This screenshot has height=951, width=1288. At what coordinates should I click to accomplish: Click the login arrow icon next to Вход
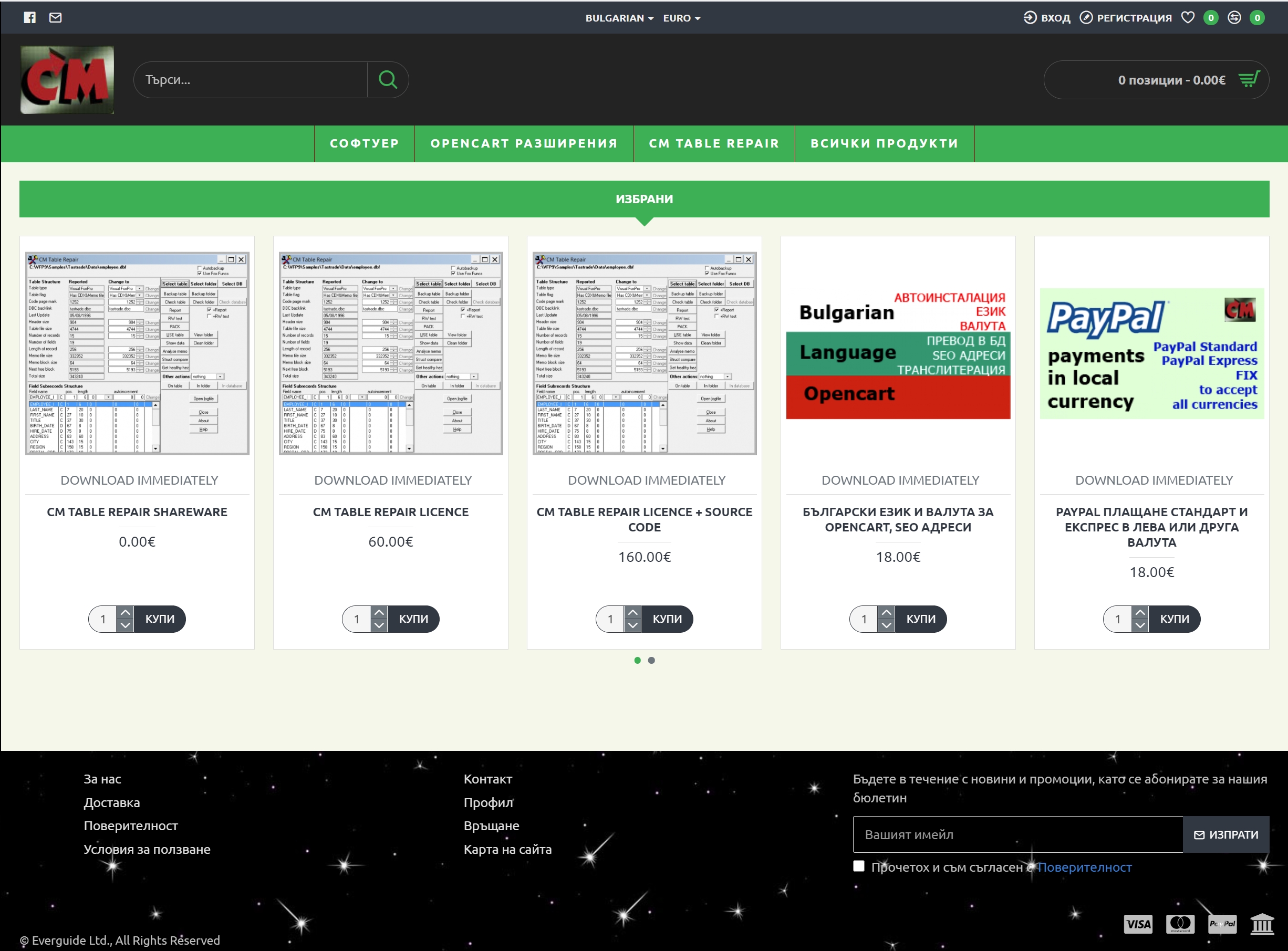click(x=1030, y=18)
